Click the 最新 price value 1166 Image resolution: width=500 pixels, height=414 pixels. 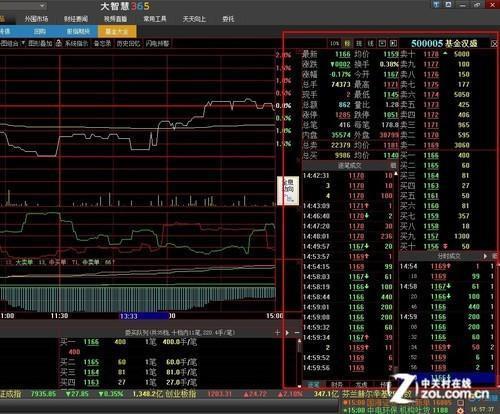tap(343, 54)
